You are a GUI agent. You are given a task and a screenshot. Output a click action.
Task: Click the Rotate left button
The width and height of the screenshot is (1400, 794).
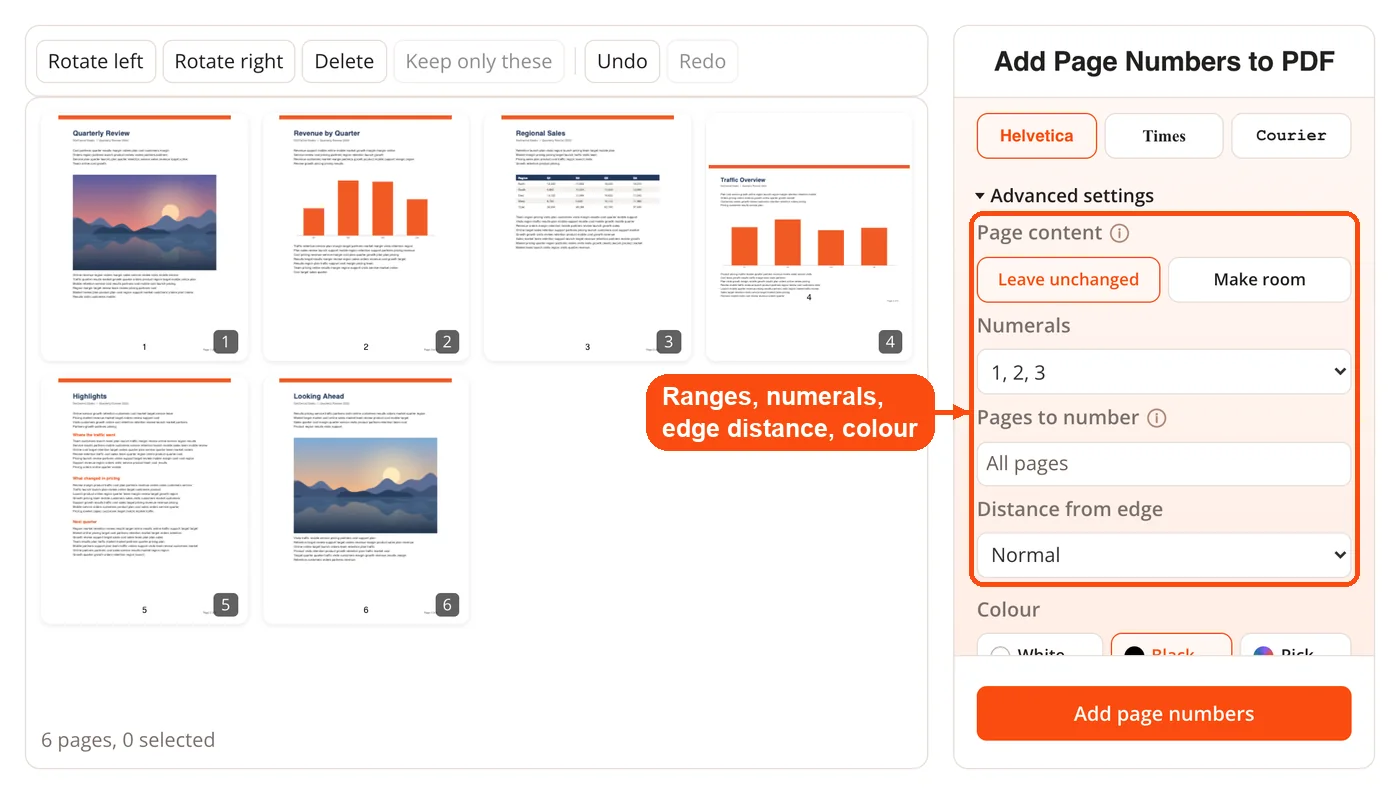click(96, 61)
